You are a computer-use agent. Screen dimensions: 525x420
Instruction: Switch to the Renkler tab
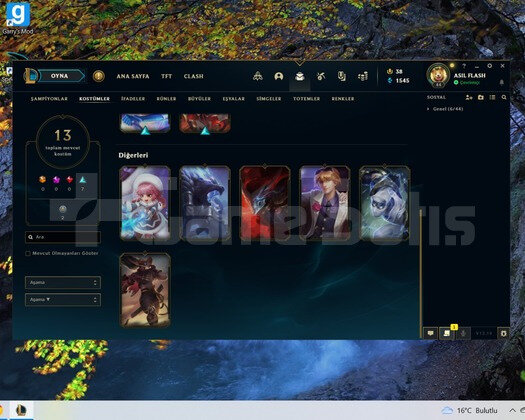pyautogui.click(x=343, y=99)
